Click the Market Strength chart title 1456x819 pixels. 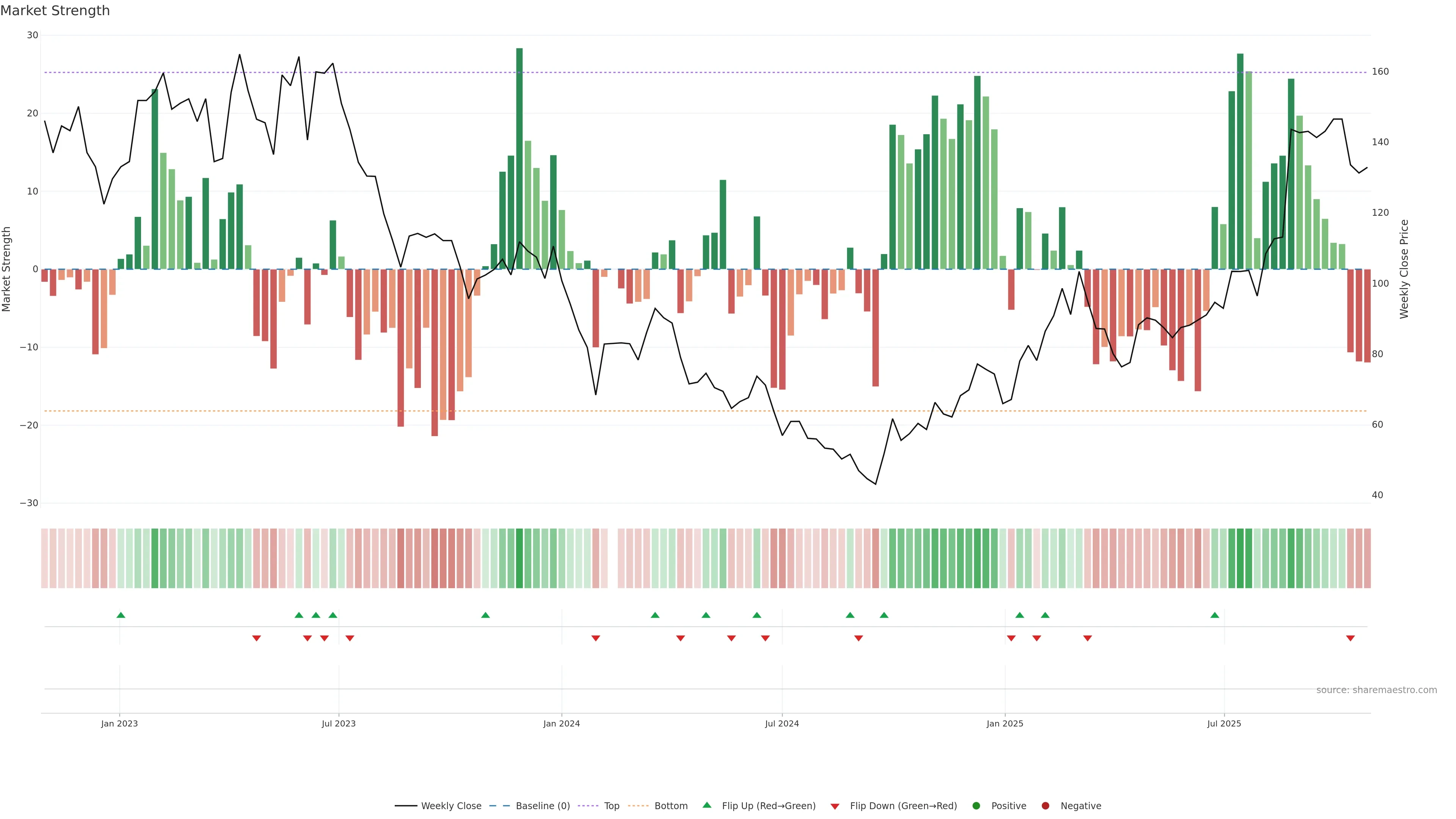point(55,11)
